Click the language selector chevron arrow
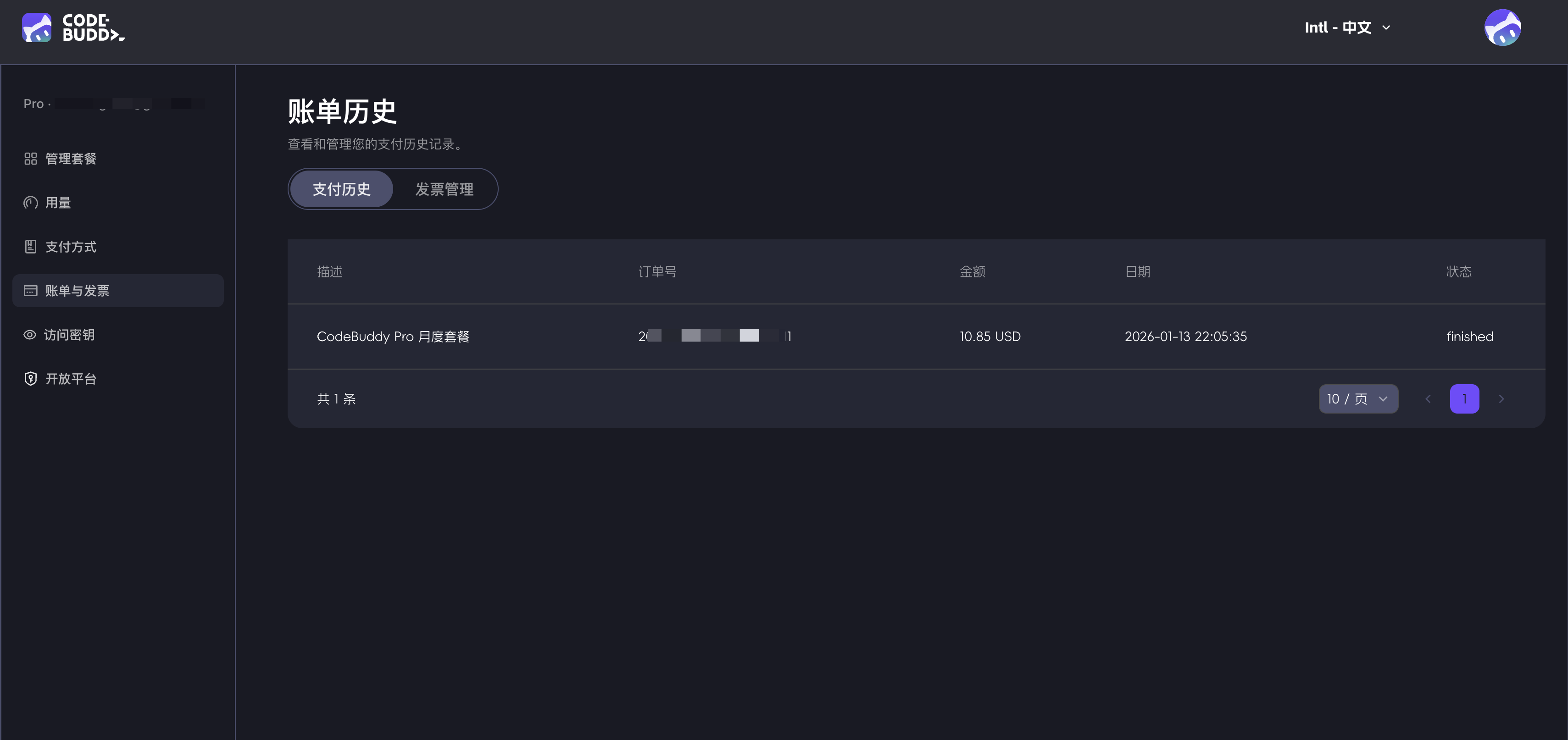This screenshot has width=1568, height=740. click(1386, 28)
